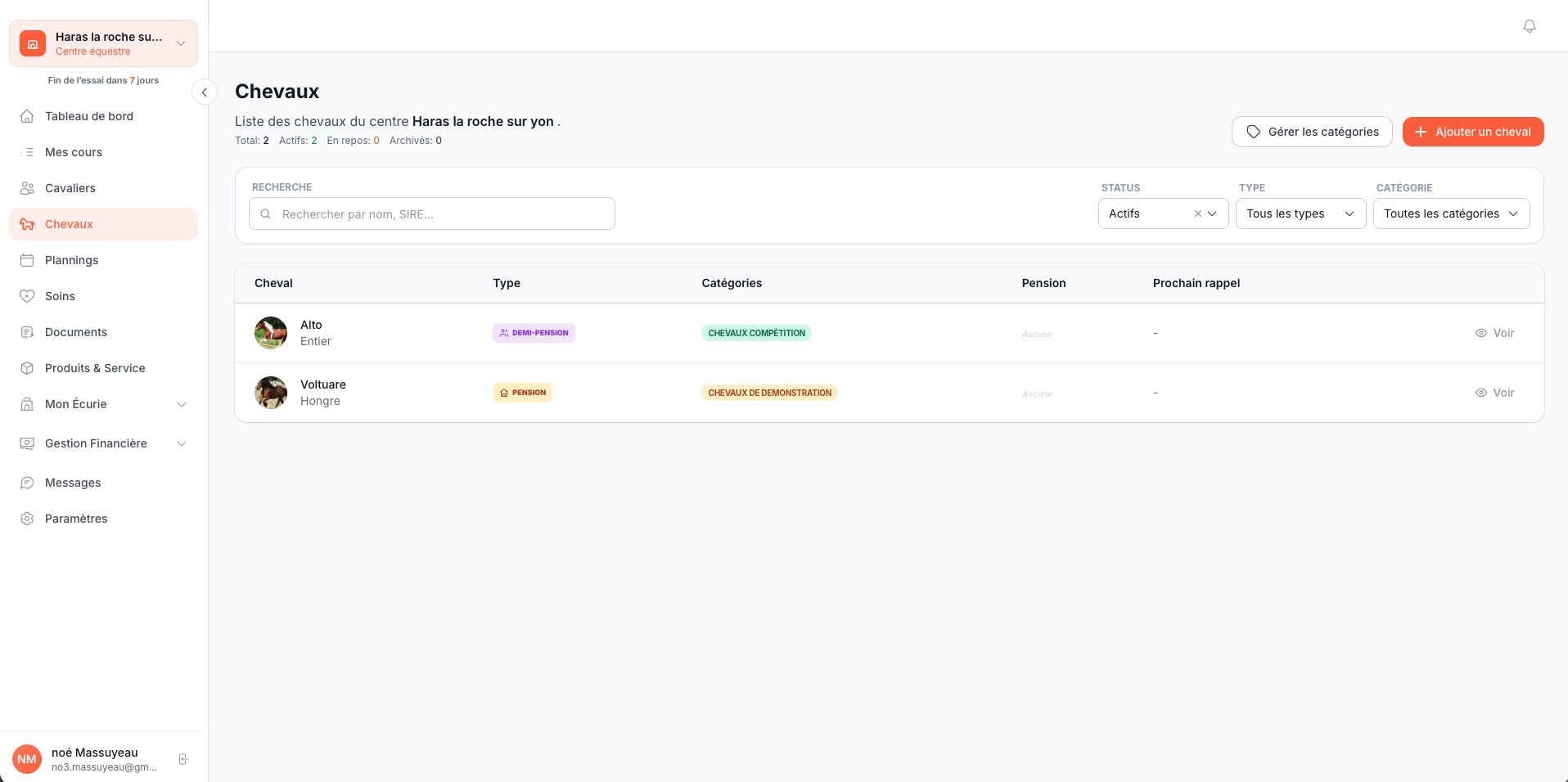Go to the Cavaliers section

[70, 188]
